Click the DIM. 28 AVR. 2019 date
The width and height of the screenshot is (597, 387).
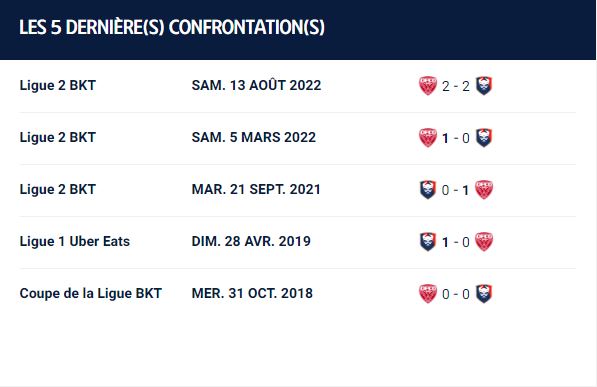click(x=251, y=241)
